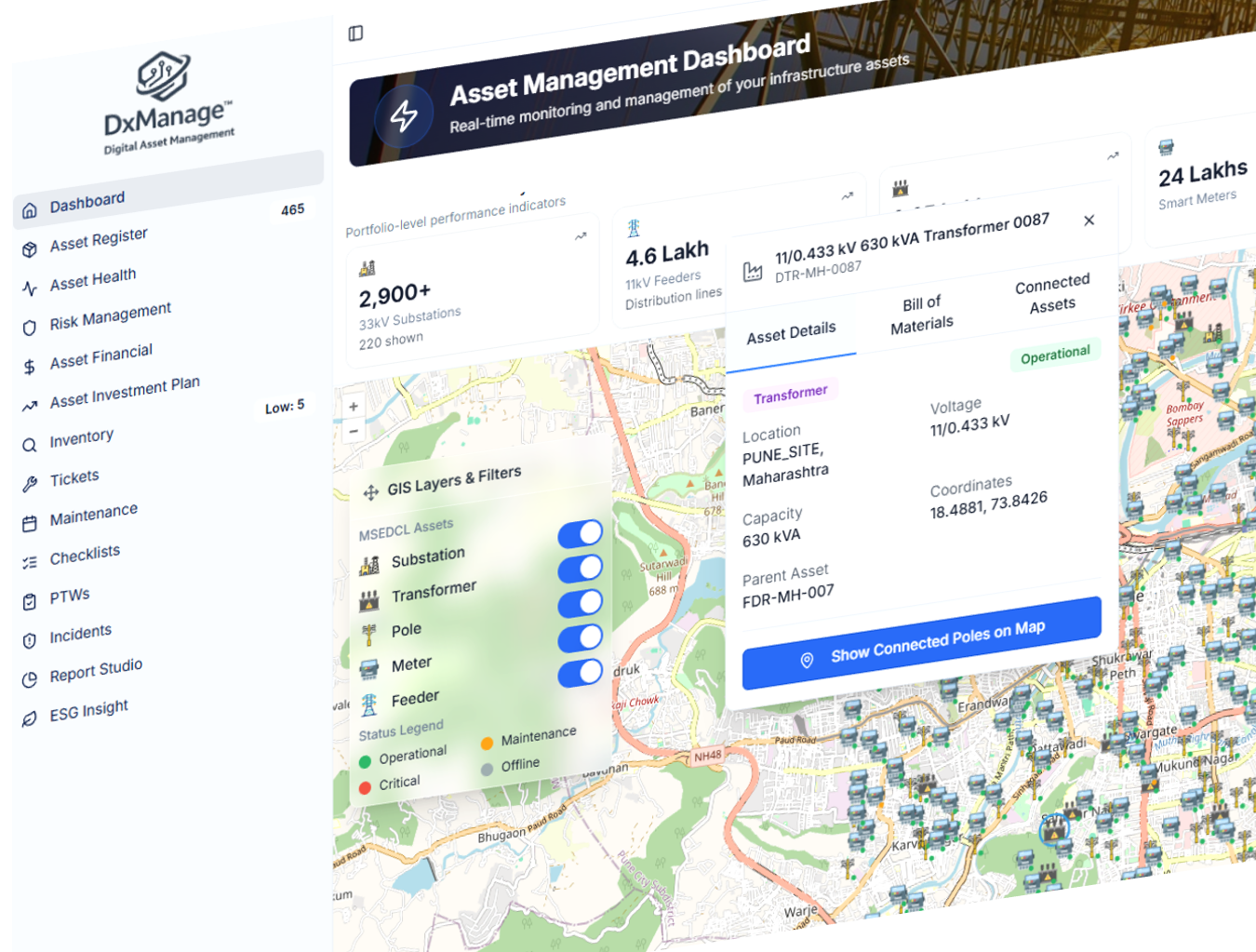Image resolution: width=1256 pixels, height=952 pixels.
Task: Click the factory icon in transformer popup header
Action: [x=753, y=271]
